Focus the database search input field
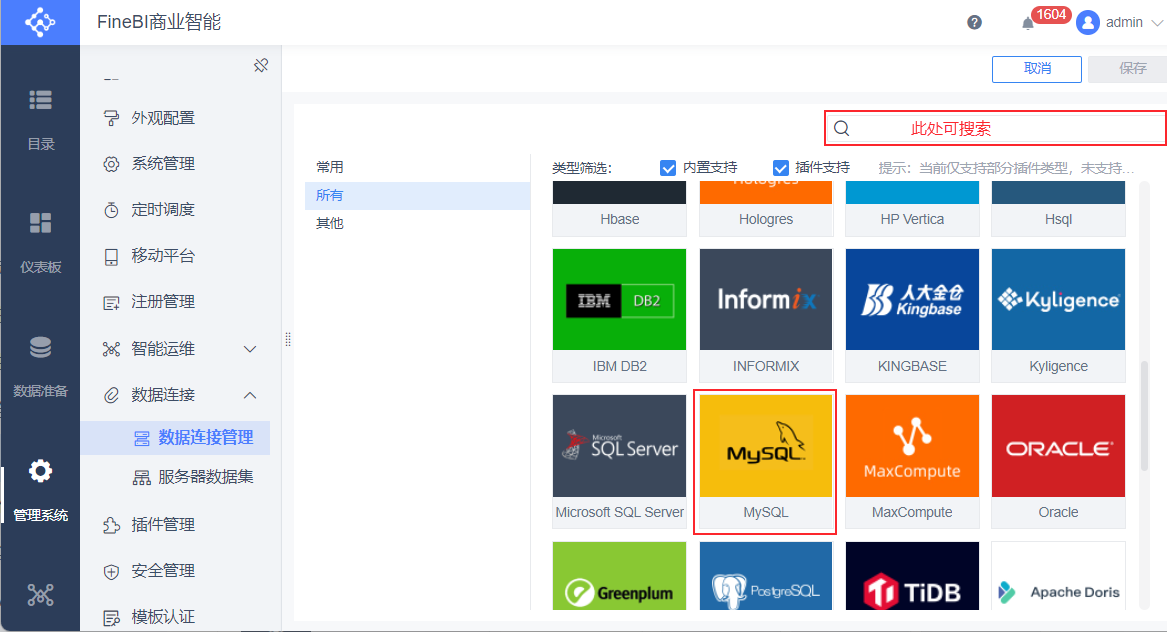 tap(995, 128)
